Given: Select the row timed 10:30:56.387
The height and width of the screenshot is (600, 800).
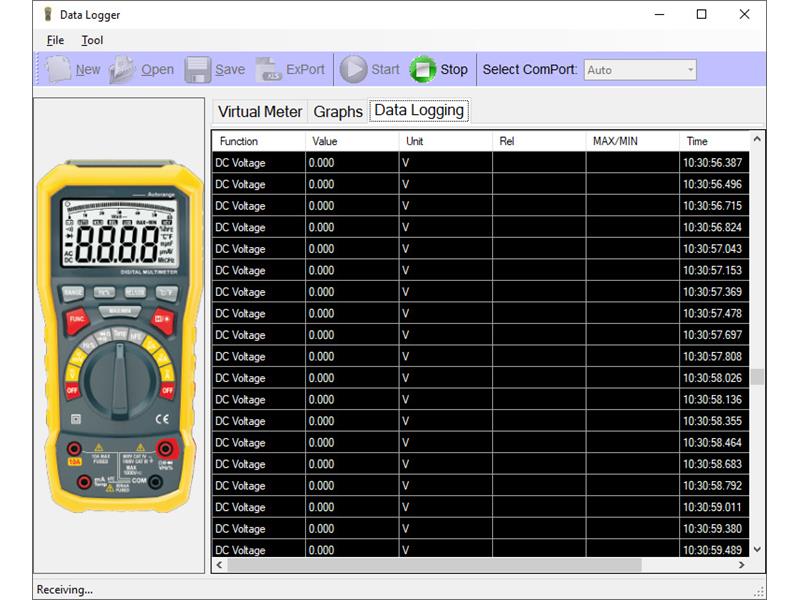Looking at the screenshot, I should coord(481,163).
